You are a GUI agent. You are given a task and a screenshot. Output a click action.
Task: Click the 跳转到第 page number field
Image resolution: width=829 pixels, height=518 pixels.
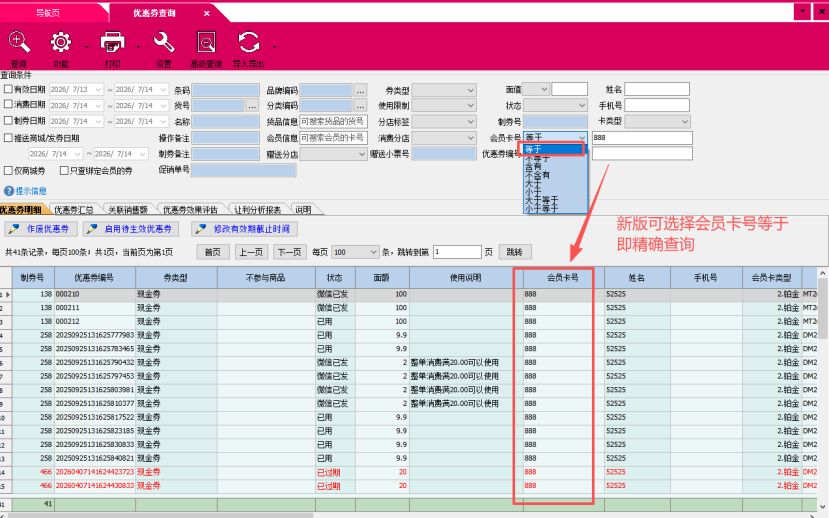click(x=457, y=252)
